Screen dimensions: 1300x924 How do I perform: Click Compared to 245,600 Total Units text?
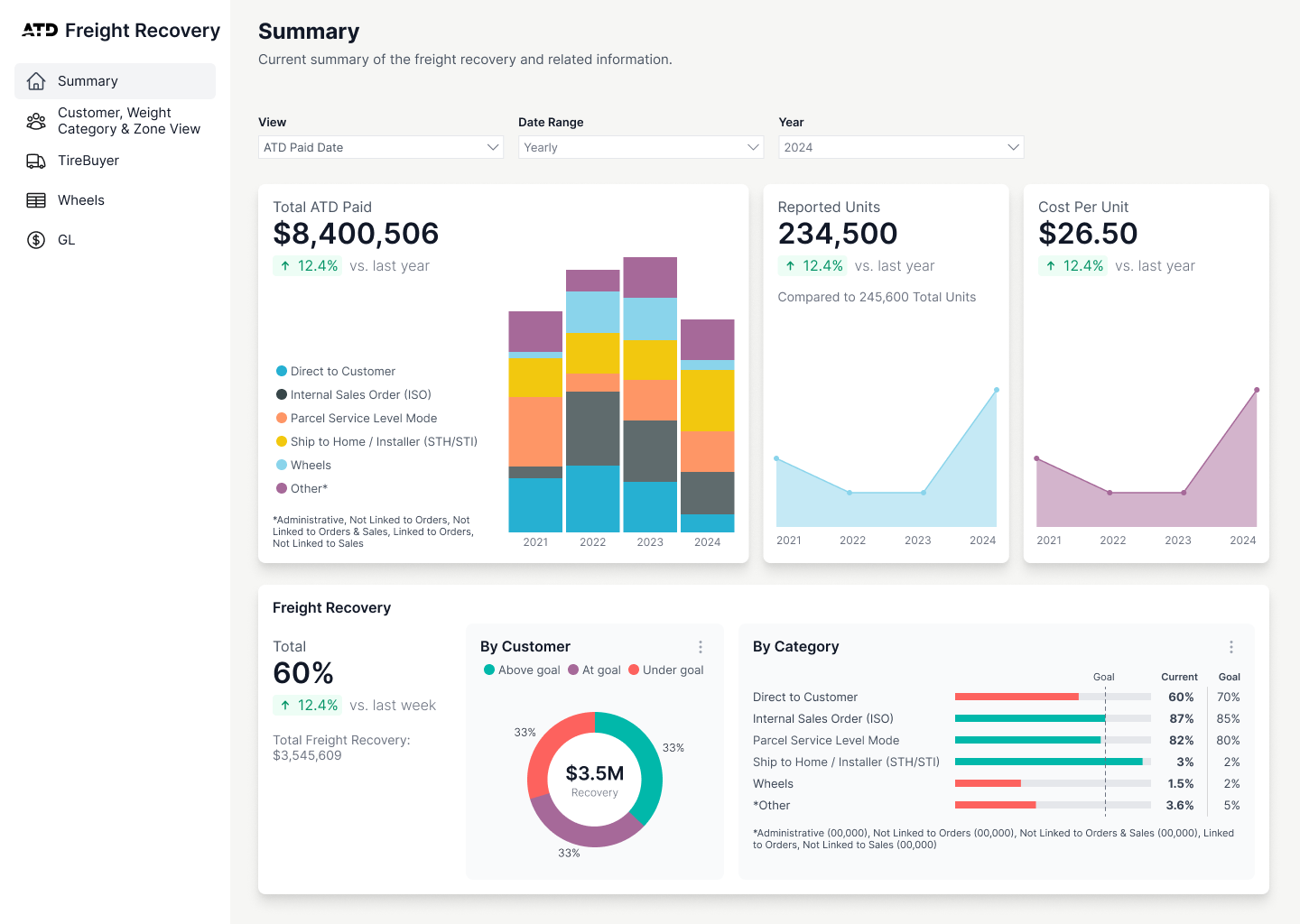877,297
